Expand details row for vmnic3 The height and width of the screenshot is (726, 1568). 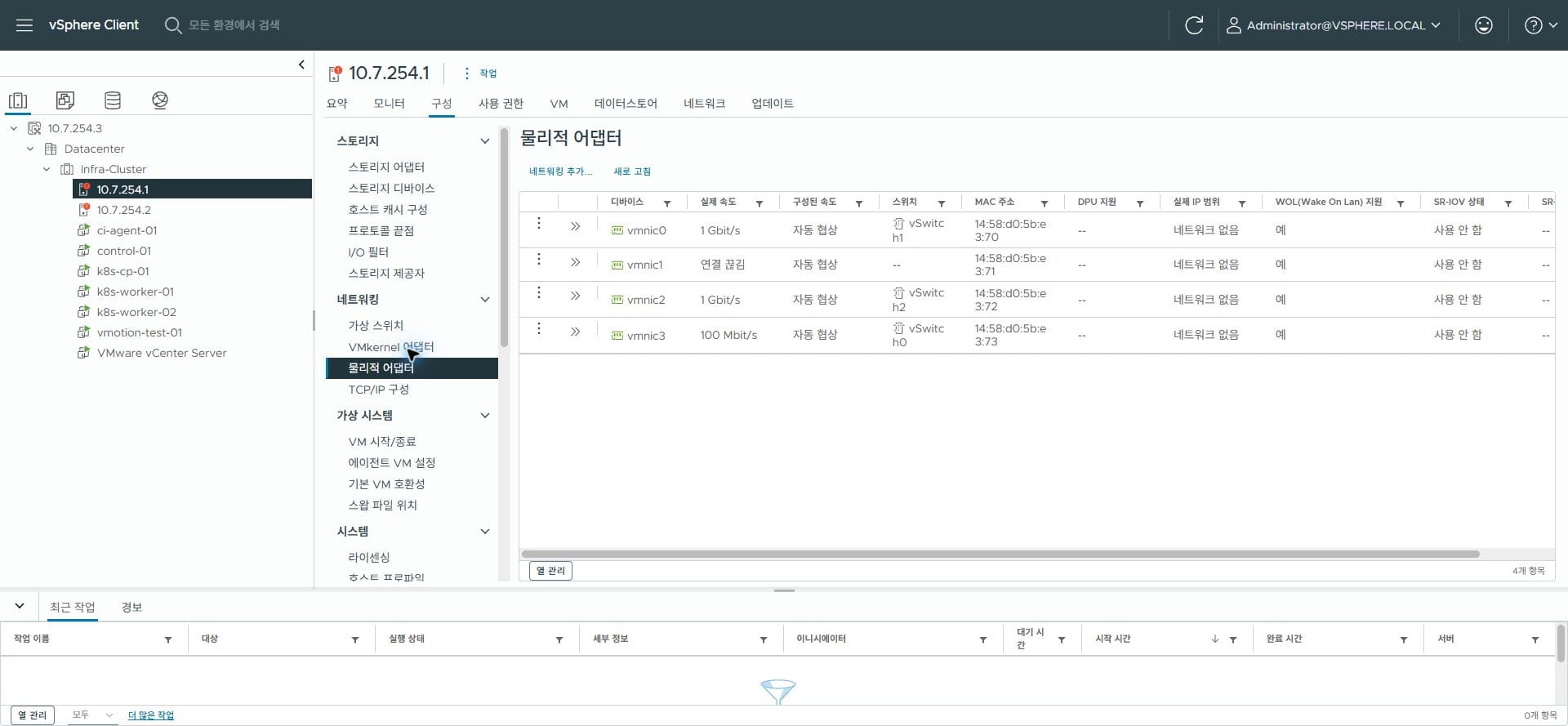[576, 332]
